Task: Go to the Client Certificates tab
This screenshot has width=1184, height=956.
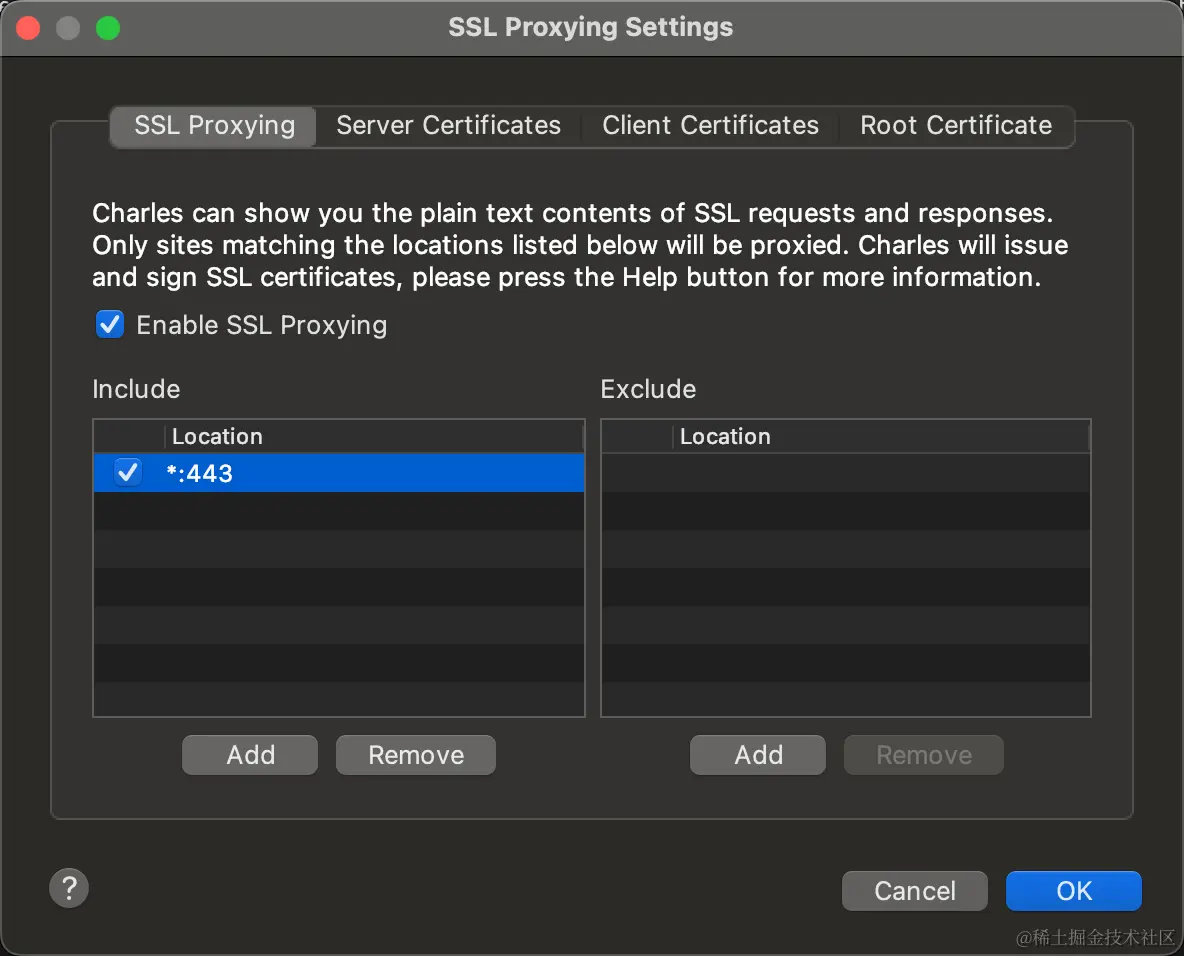Action: pos(710,125)
